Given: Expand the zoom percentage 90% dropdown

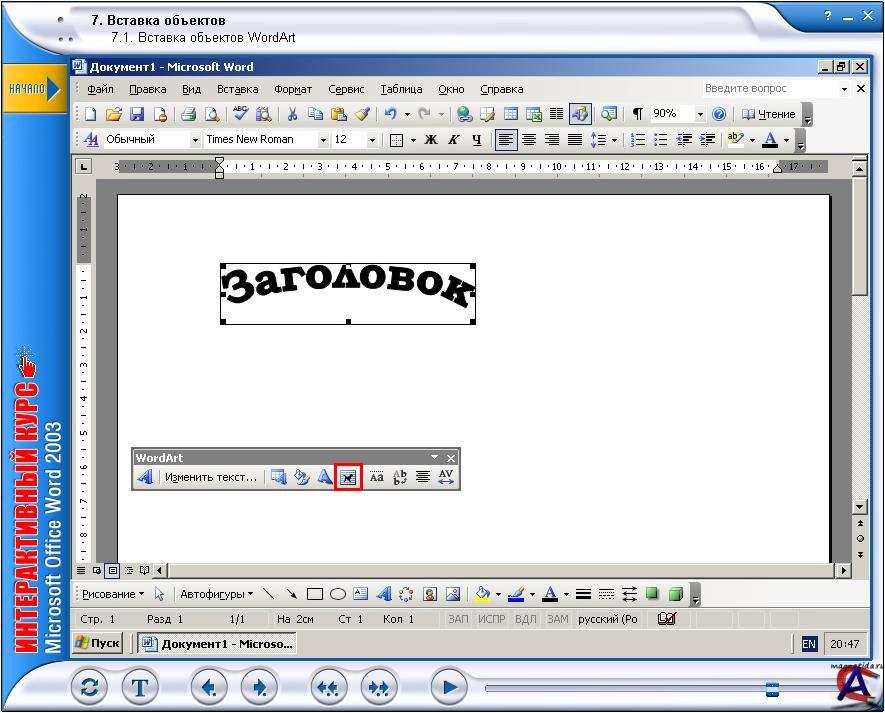Looking at the screenshot, I should [699, 114].
